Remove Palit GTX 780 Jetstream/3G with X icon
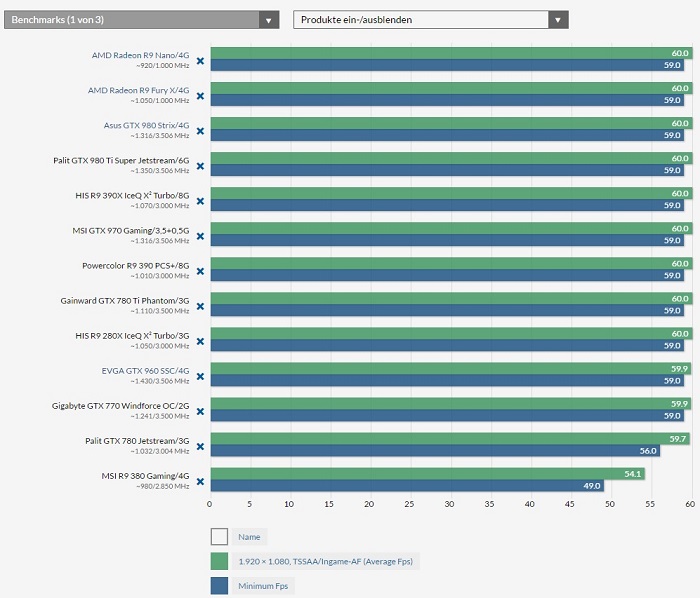Image resolution: width=700 pixels, height=598 pixels. [200, 447]
